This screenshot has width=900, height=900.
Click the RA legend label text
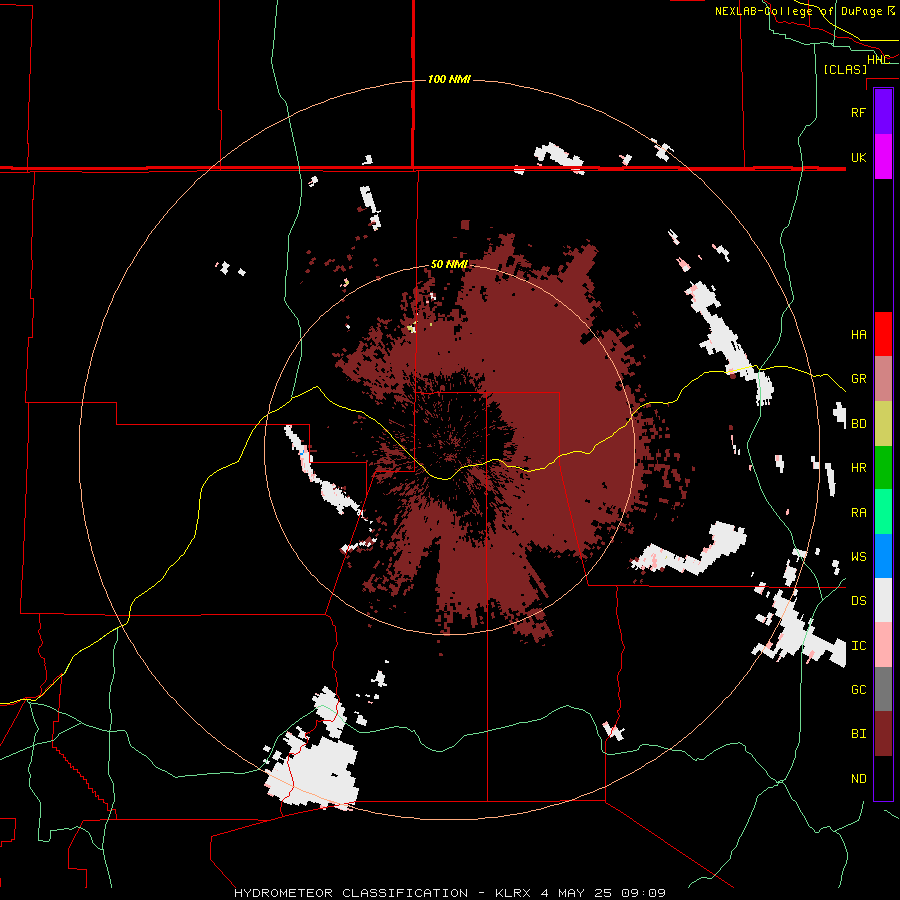pos(858,513)
